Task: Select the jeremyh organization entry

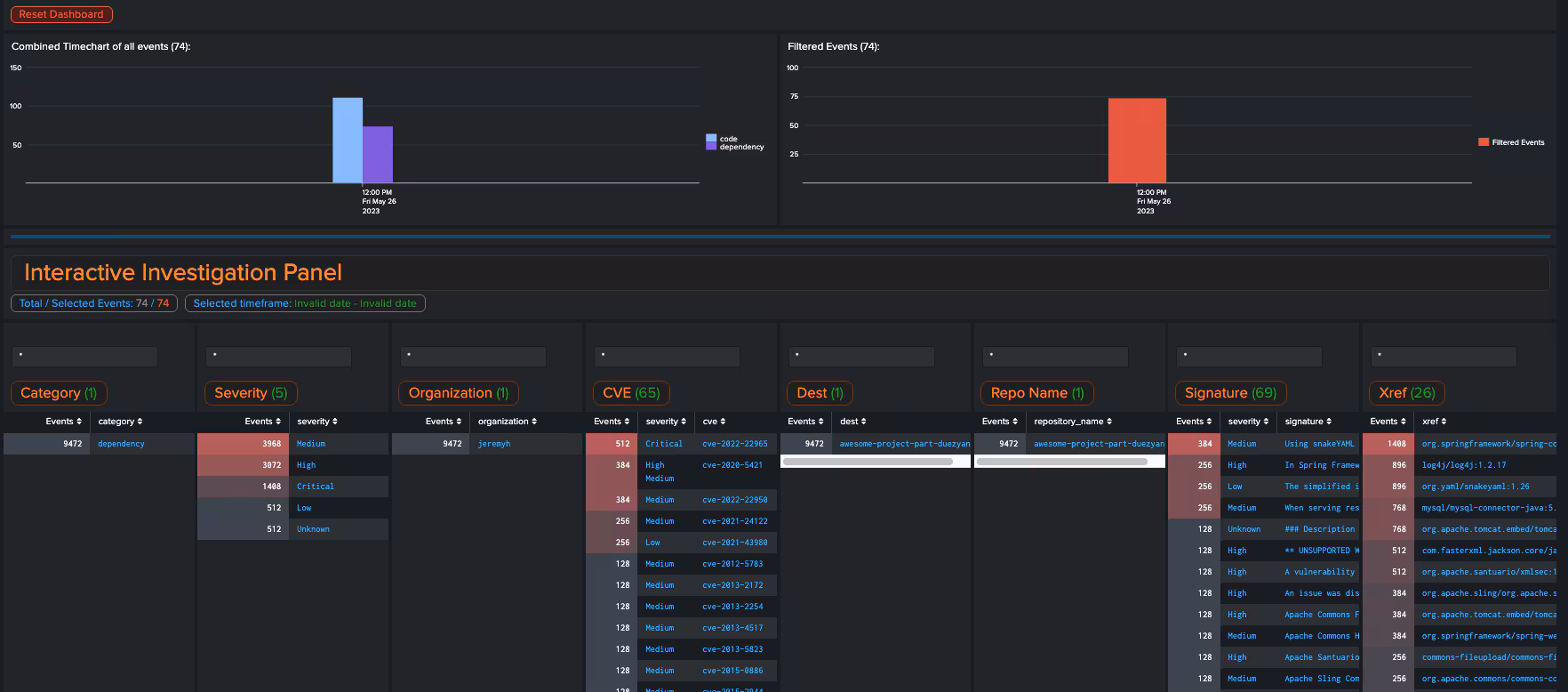Action: [x=494, y=444]
